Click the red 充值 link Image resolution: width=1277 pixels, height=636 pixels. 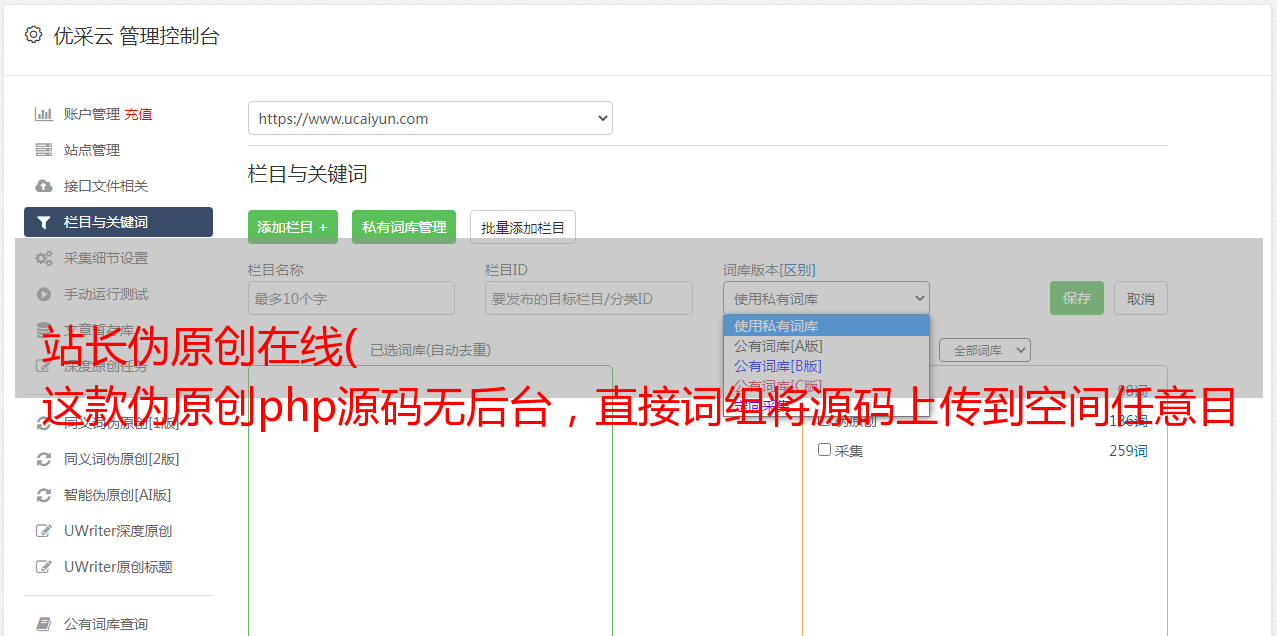[x=138, y=114]
